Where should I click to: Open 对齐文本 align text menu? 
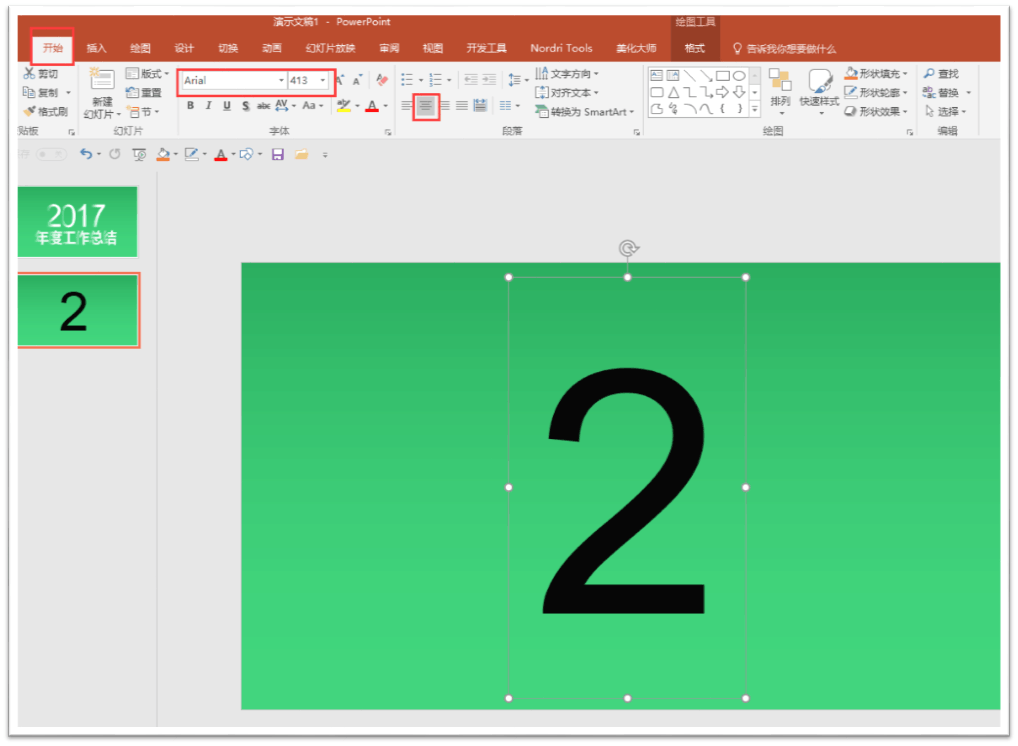(567, 93)
